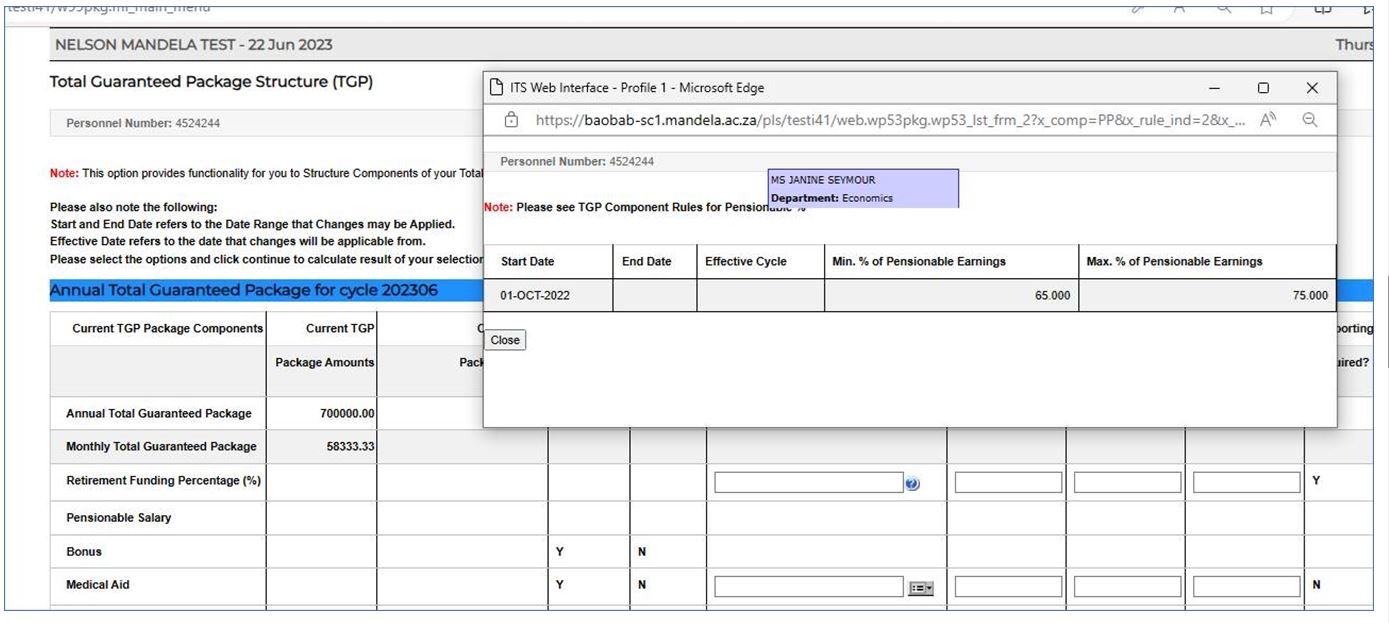Click fourth input box in Medical Aid row

point(1246,587)
